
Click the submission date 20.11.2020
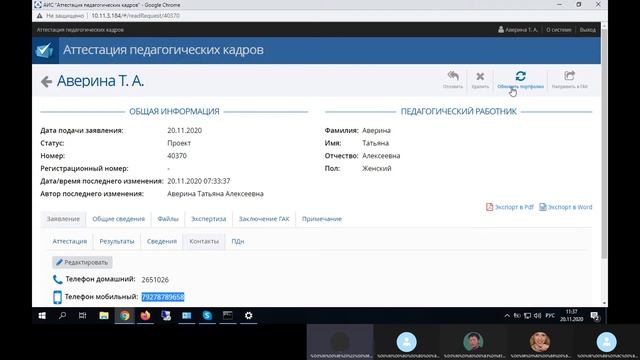pos(184,131)
